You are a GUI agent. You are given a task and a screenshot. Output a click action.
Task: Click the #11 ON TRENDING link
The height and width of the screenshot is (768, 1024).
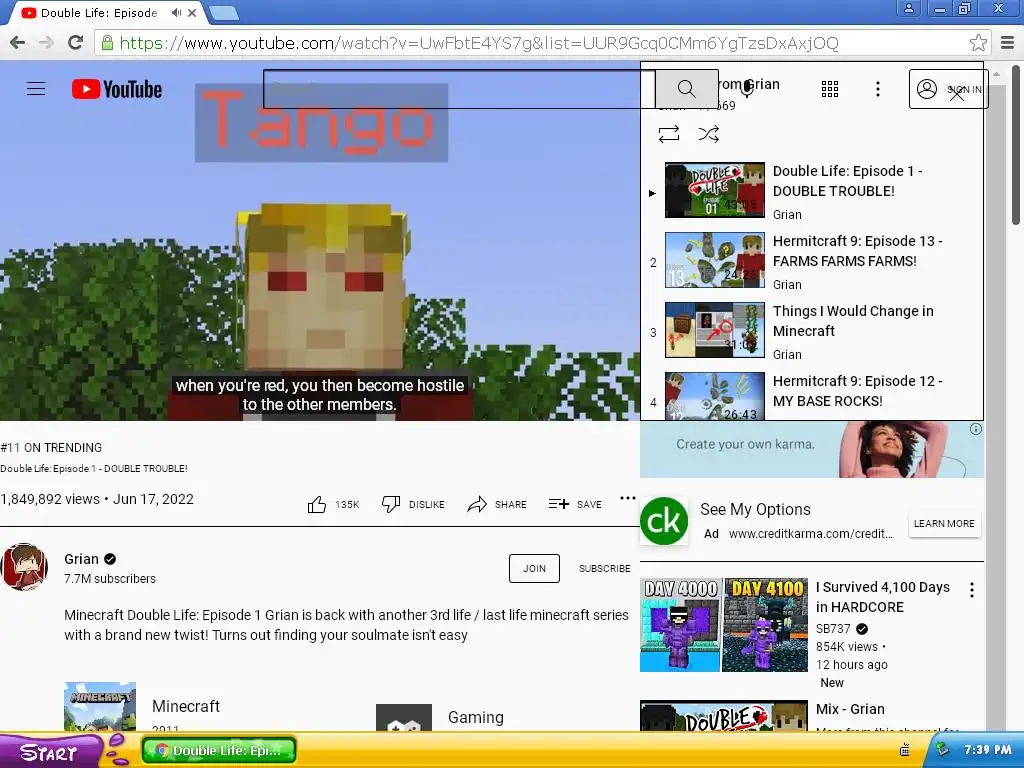click(52, 447)
